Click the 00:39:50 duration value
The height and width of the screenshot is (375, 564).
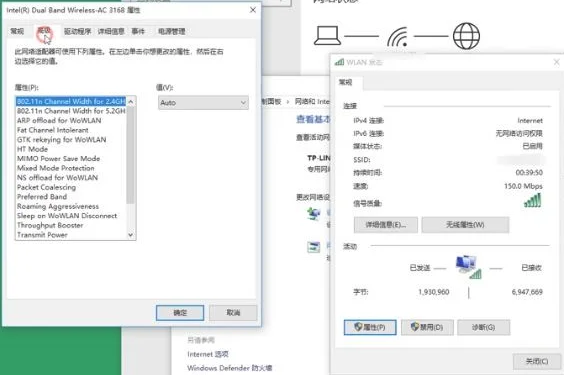tap(529, 173)
